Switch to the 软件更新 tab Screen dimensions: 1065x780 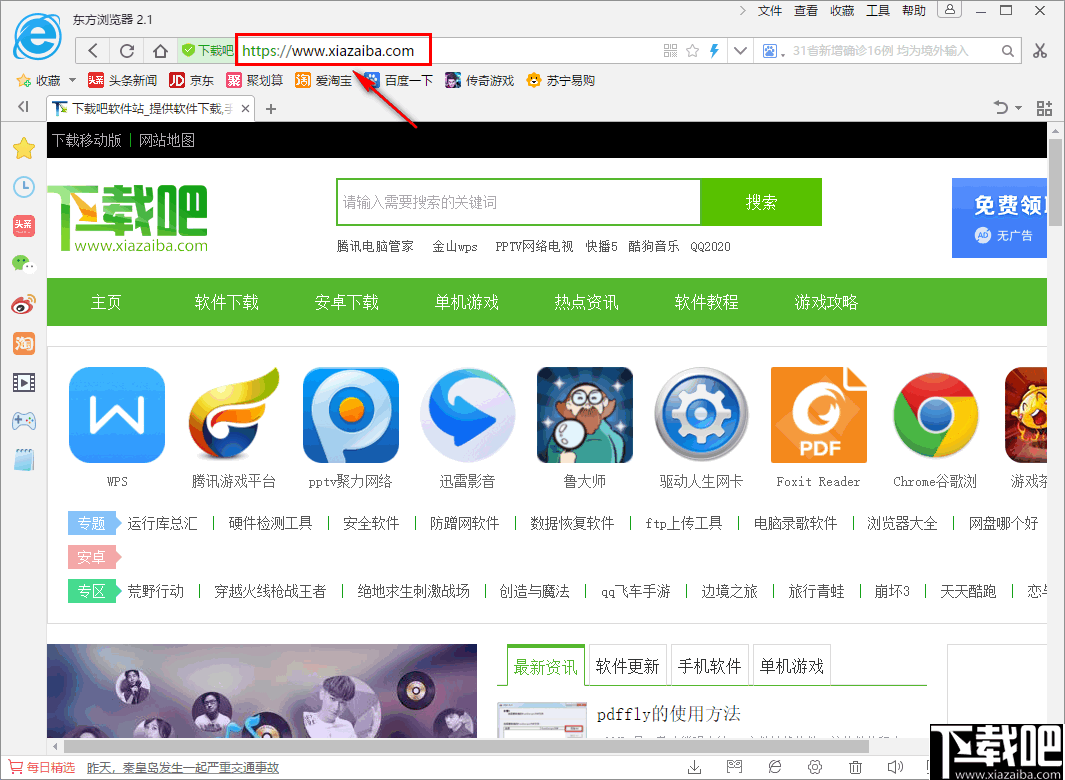[627, 664]
